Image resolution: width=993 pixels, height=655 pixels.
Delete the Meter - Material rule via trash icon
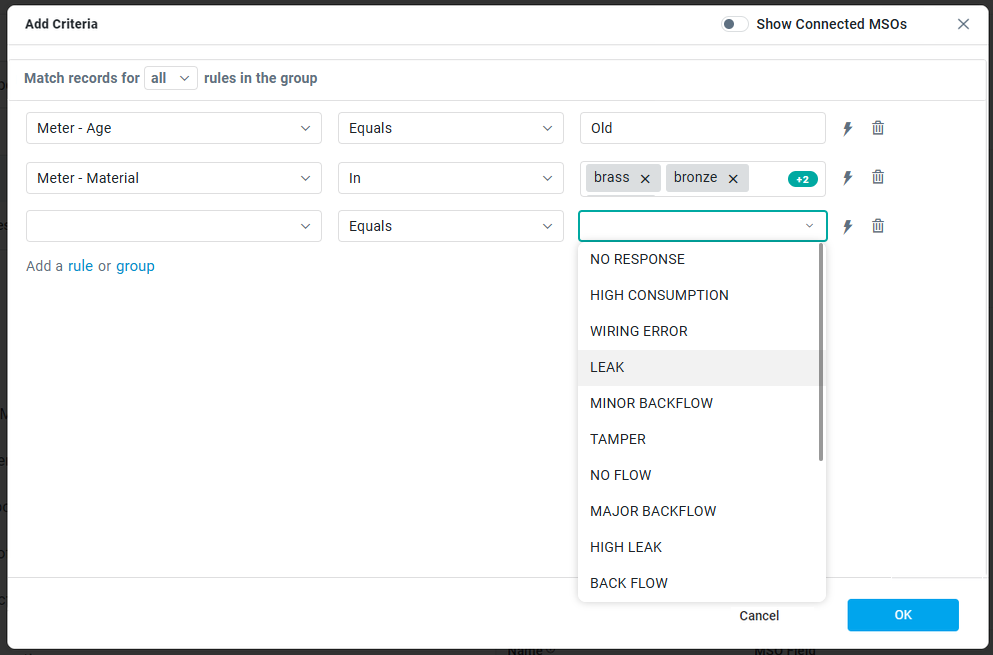point(878,177)
